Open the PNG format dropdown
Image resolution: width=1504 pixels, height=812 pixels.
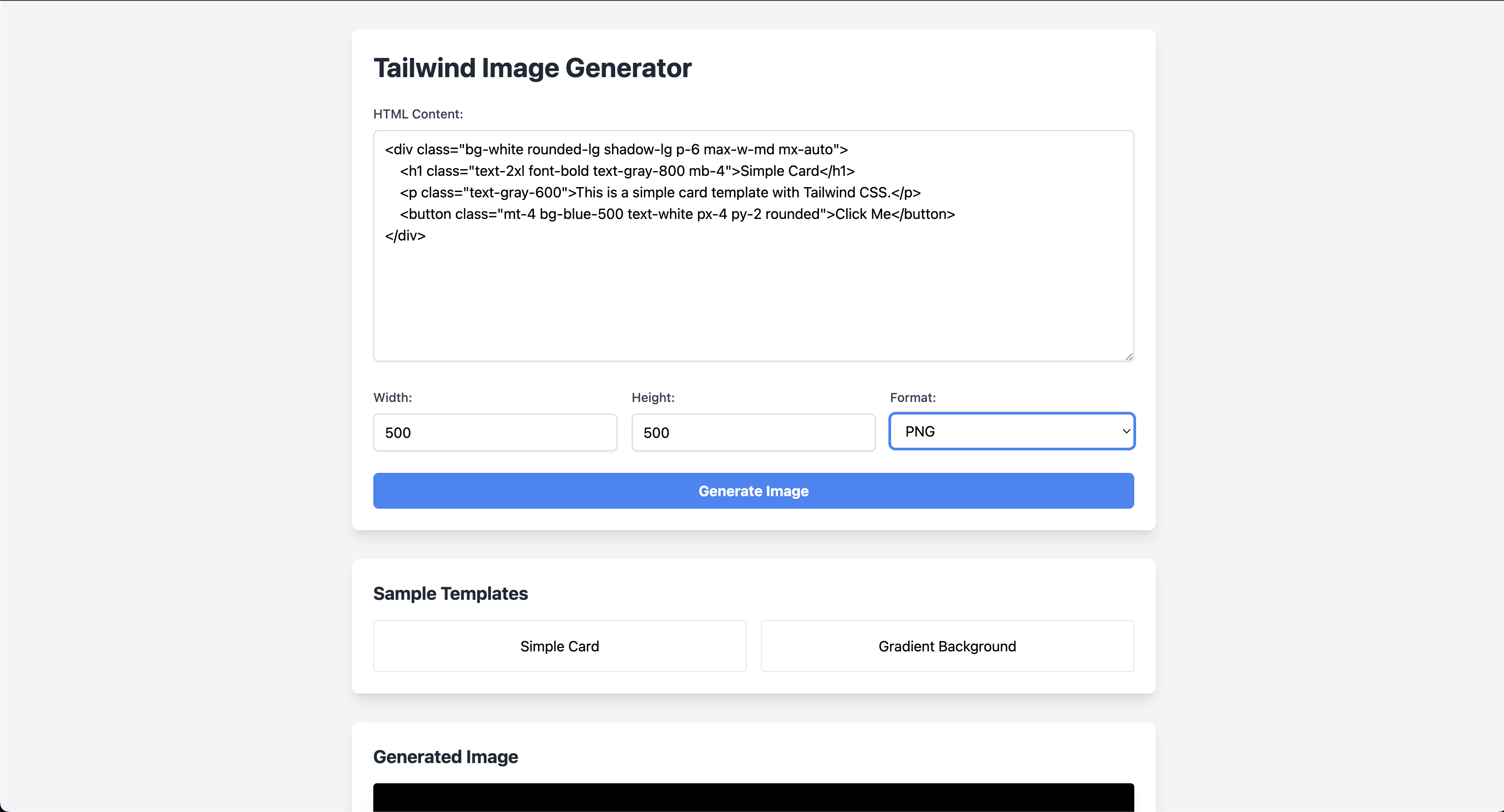click(1011, 432)
